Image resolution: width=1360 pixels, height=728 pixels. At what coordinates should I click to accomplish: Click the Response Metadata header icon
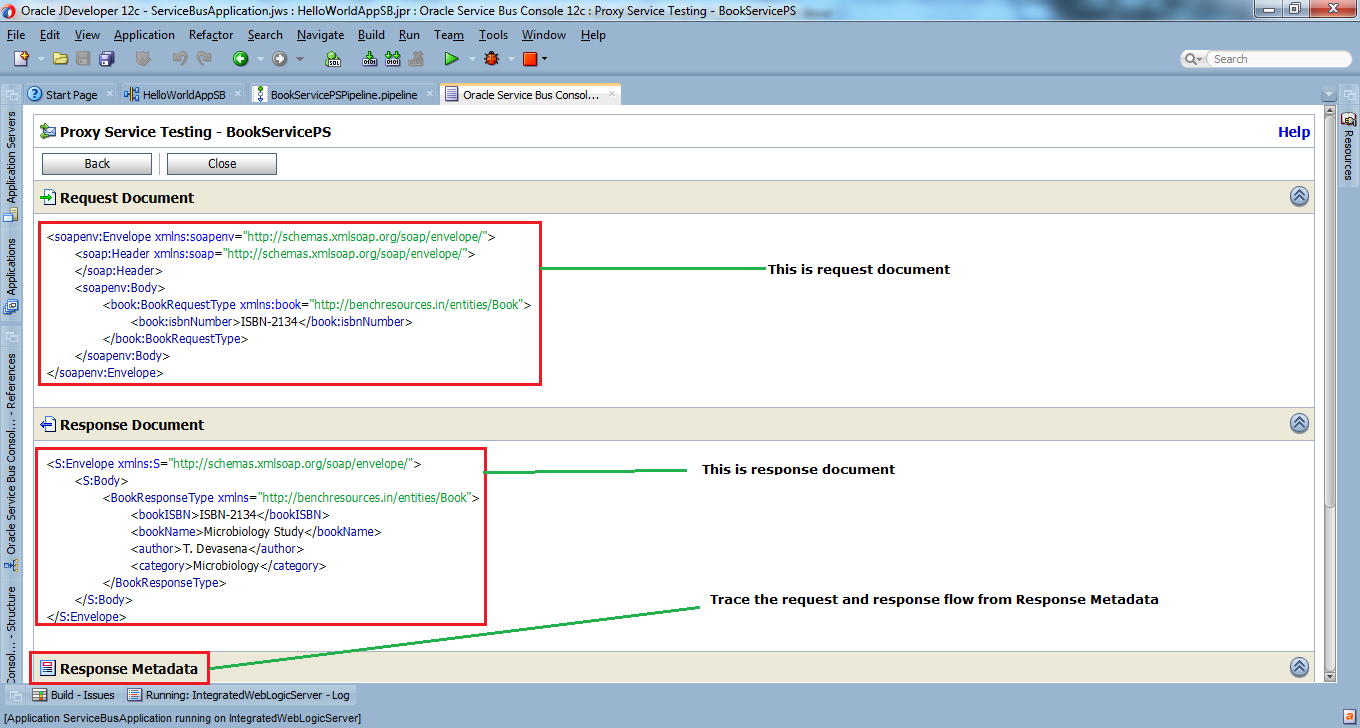47,668
